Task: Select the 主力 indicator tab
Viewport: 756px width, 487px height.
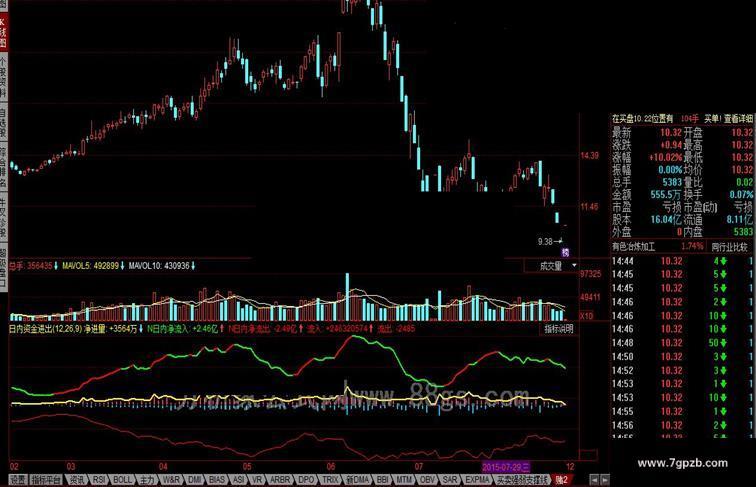Action: [147, 480]
